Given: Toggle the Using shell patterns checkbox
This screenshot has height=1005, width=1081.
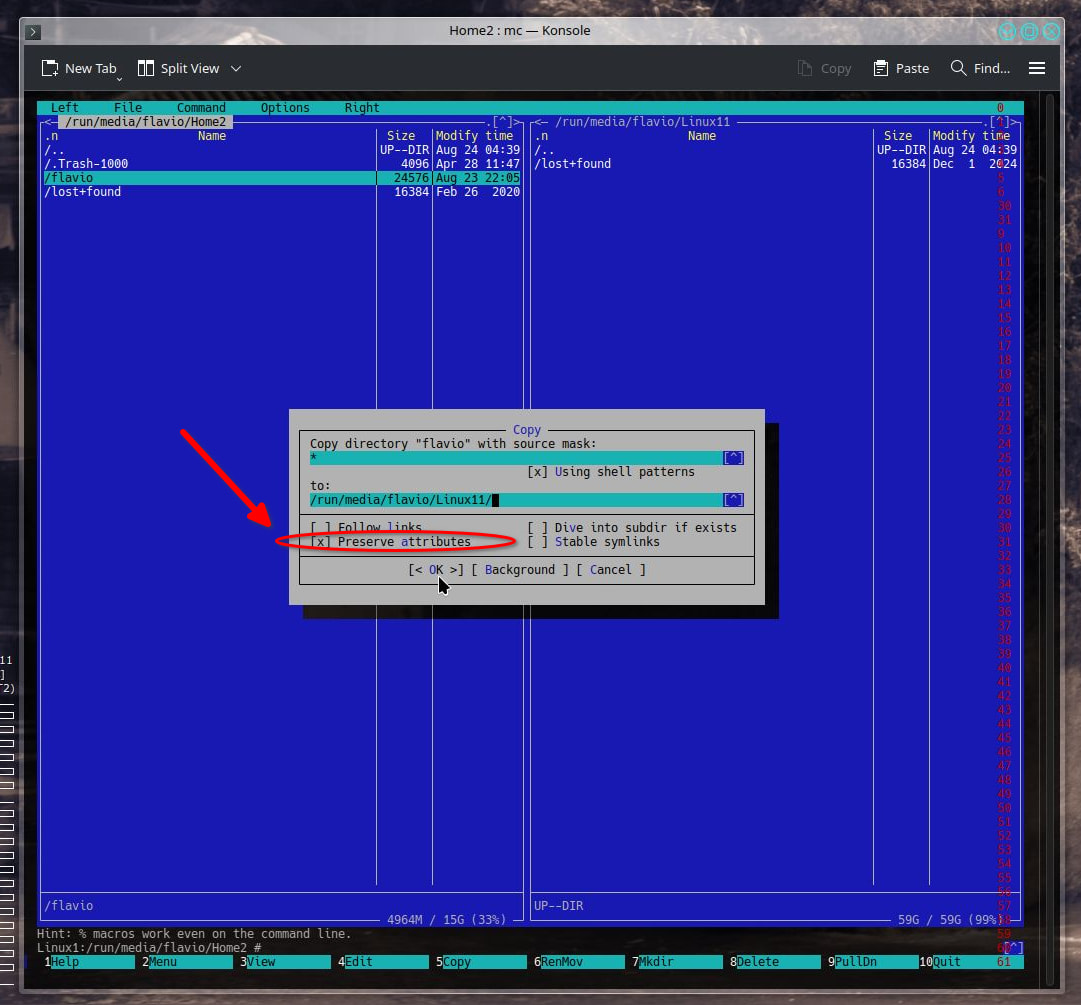Looking at the screenshot, I should (537, 472).
